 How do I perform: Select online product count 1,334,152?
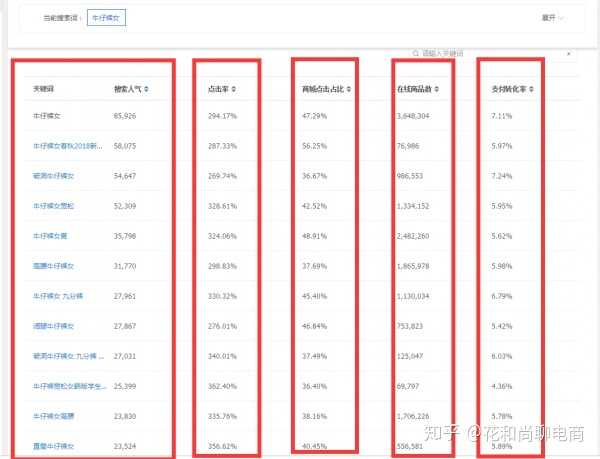tap(413, 206)
